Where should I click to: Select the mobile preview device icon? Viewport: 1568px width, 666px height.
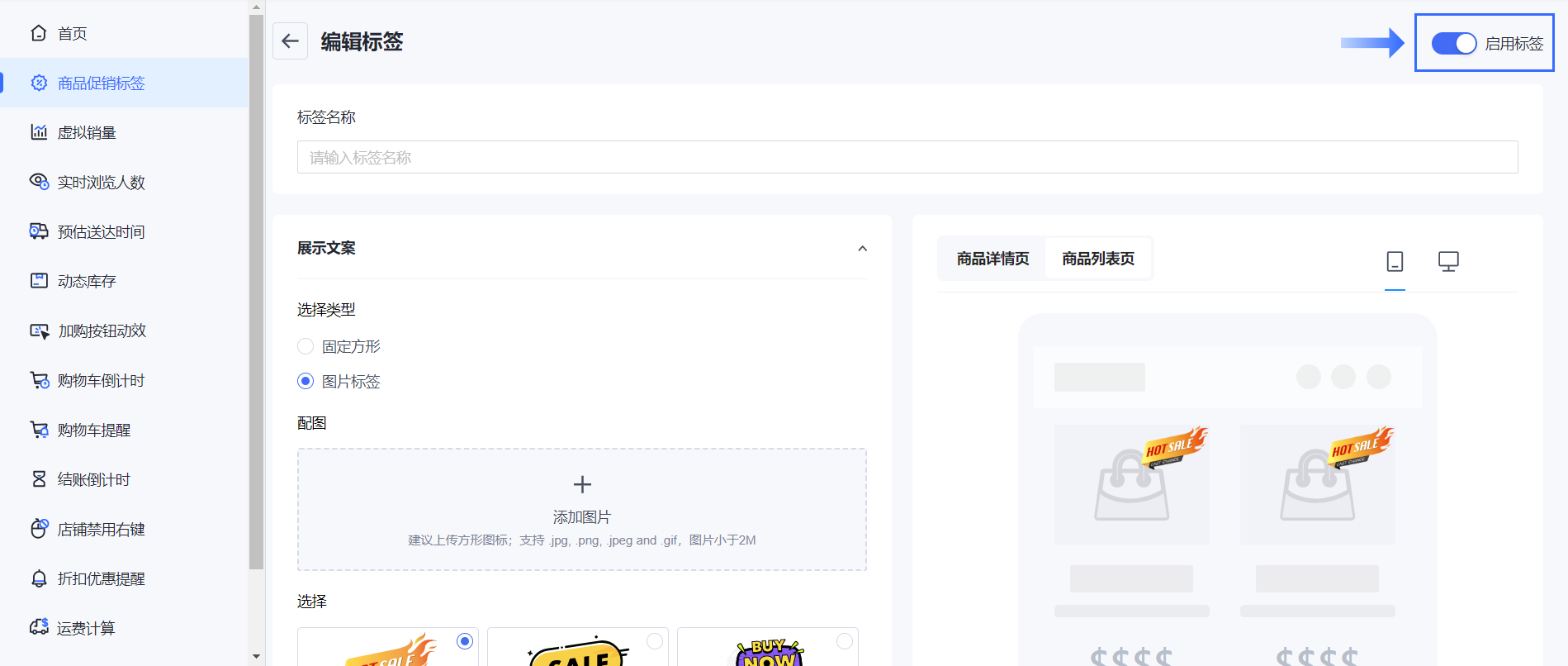tap(1395, 261)
